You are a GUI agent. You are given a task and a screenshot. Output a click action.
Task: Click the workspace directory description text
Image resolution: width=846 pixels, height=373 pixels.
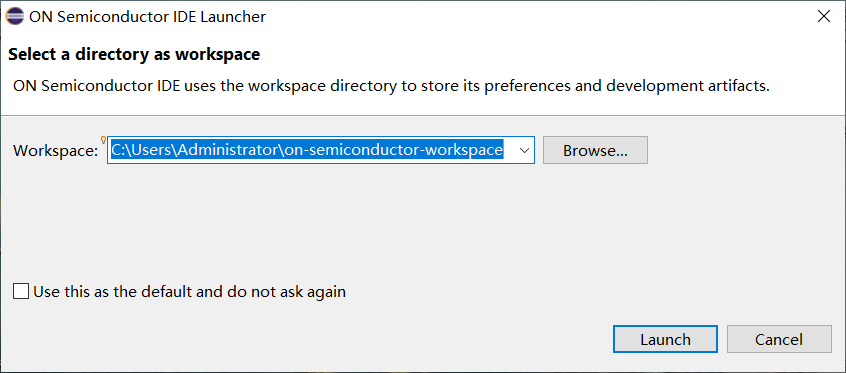391,86
